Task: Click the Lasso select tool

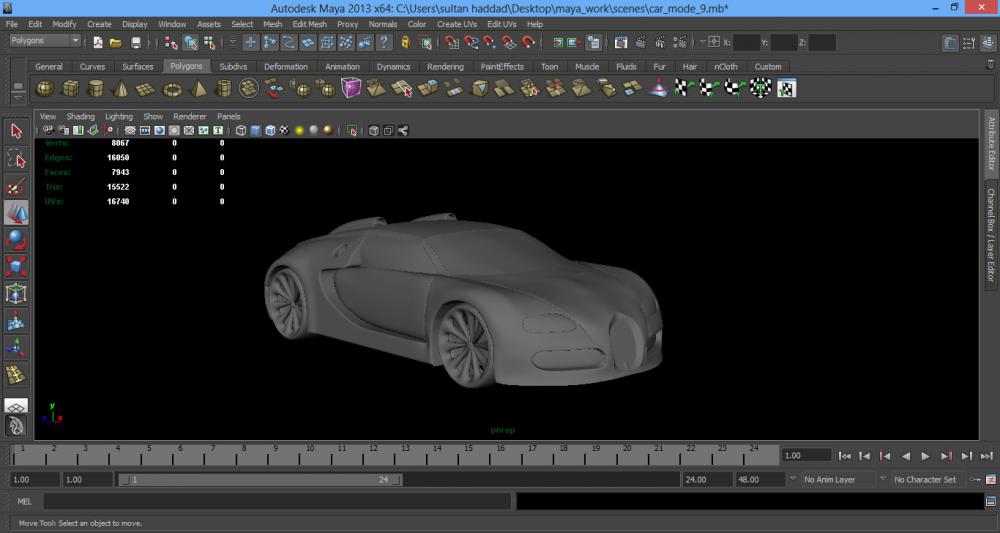Action: [16, 159]
